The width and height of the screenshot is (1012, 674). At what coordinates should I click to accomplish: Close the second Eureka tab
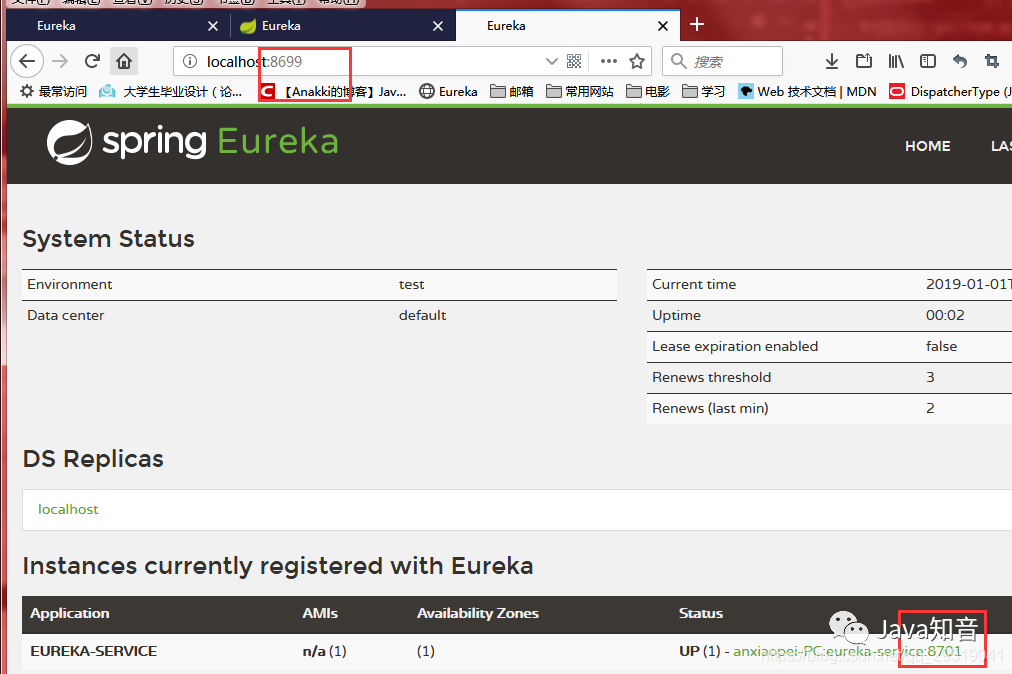438,26
